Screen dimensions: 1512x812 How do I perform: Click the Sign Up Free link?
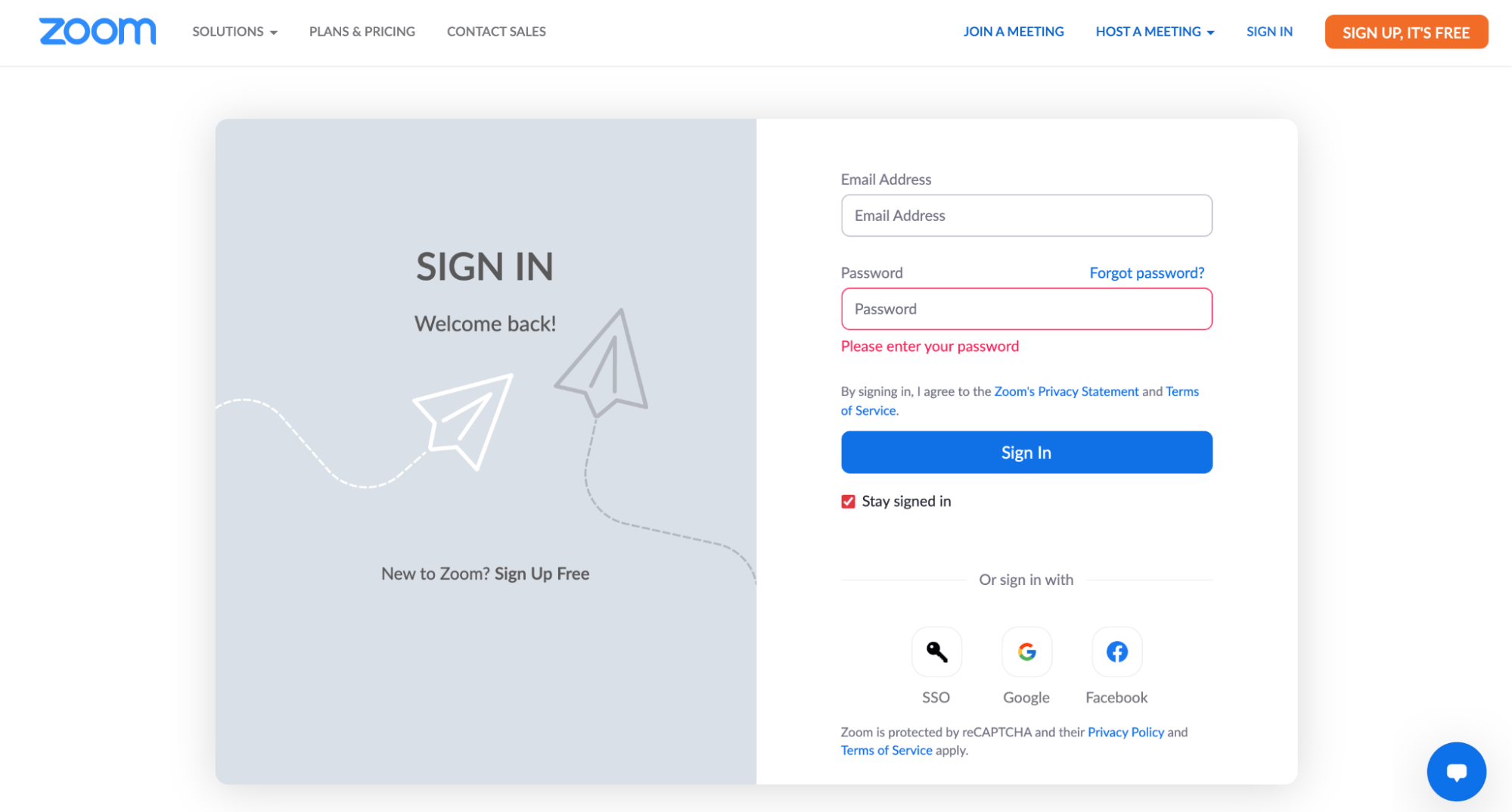[542, 574]
